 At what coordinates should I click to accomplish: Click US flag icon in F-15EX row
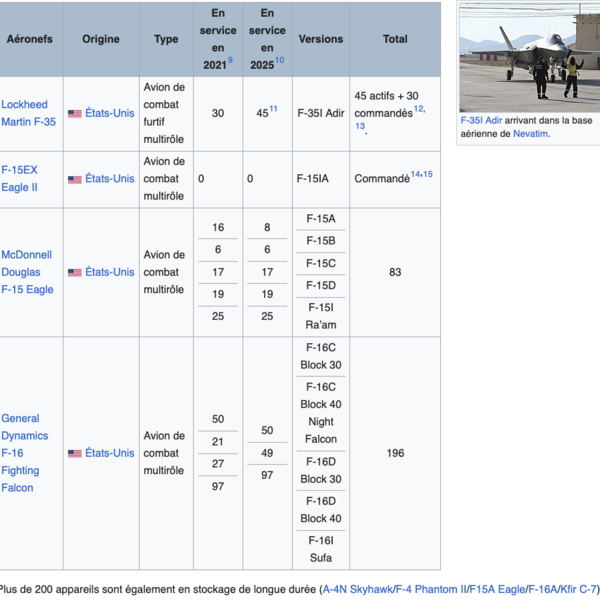click(75, 179)
